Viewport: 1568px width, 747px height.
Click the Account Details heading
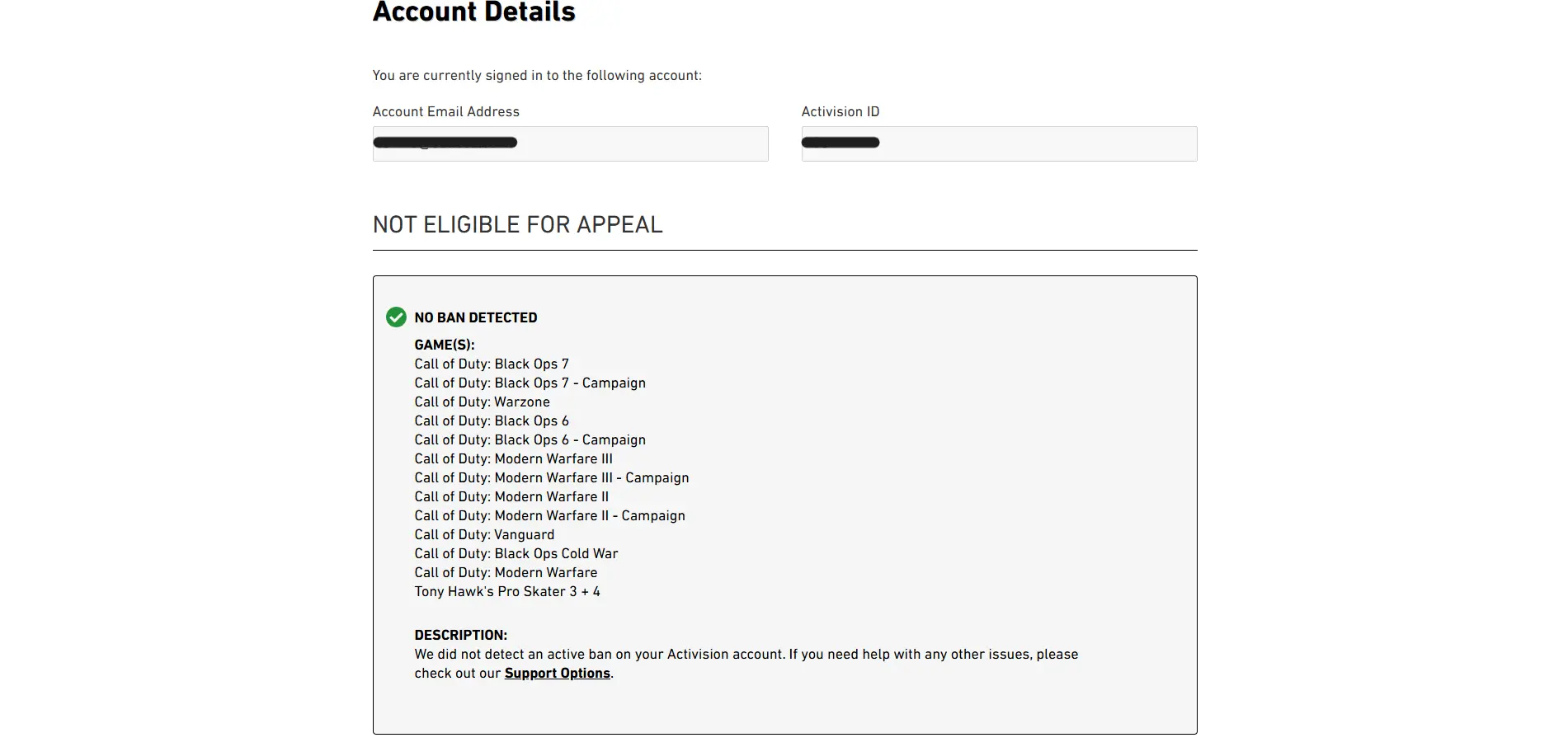[474, 12]
